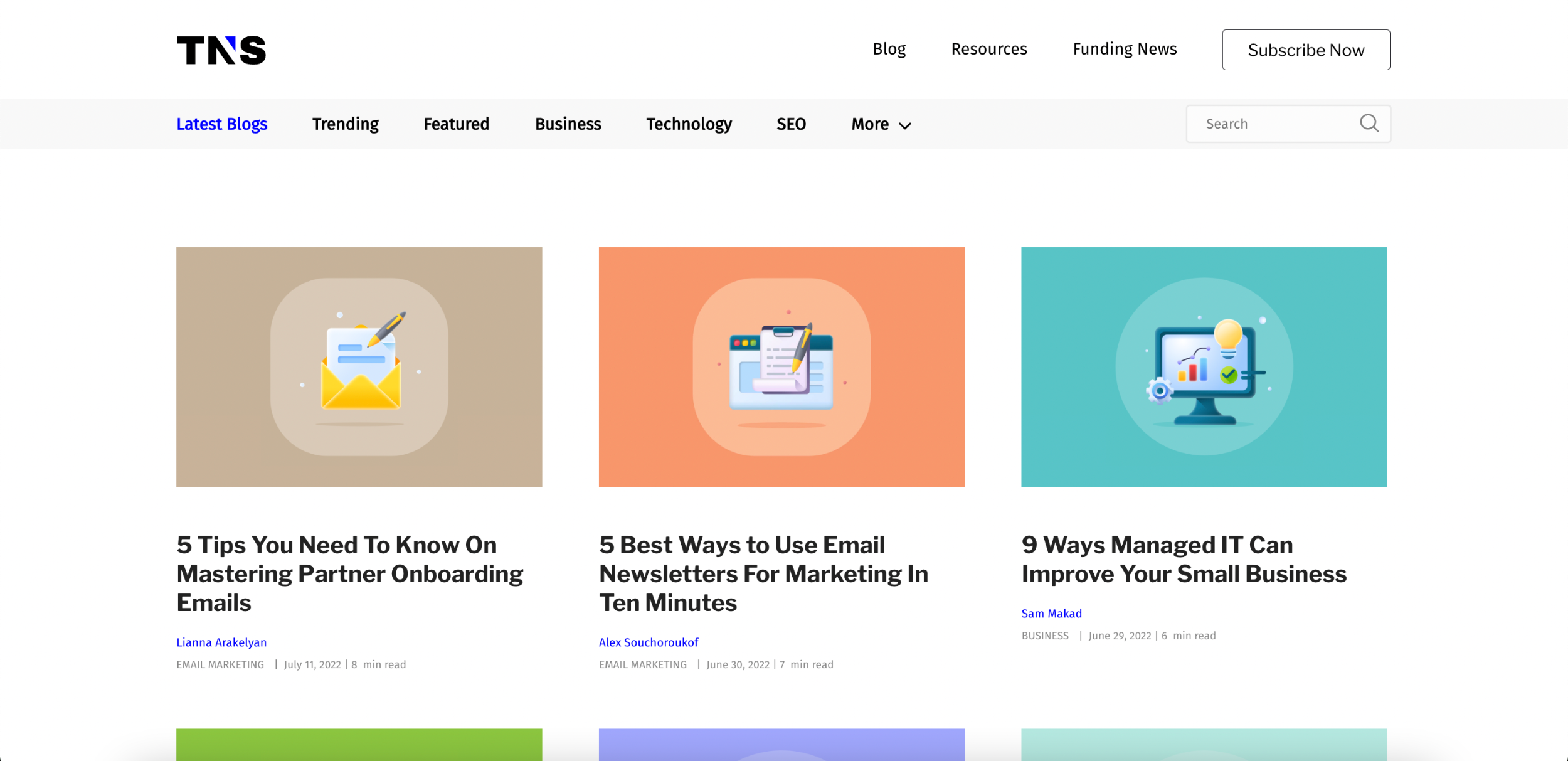Open the Business category
This screenshot has width=1568, height=761.
(x=568, y=124)
